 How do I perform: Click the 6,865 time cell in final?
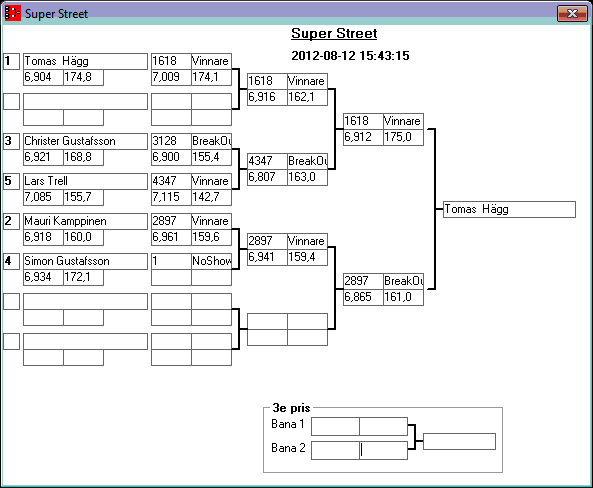point(363,297)
